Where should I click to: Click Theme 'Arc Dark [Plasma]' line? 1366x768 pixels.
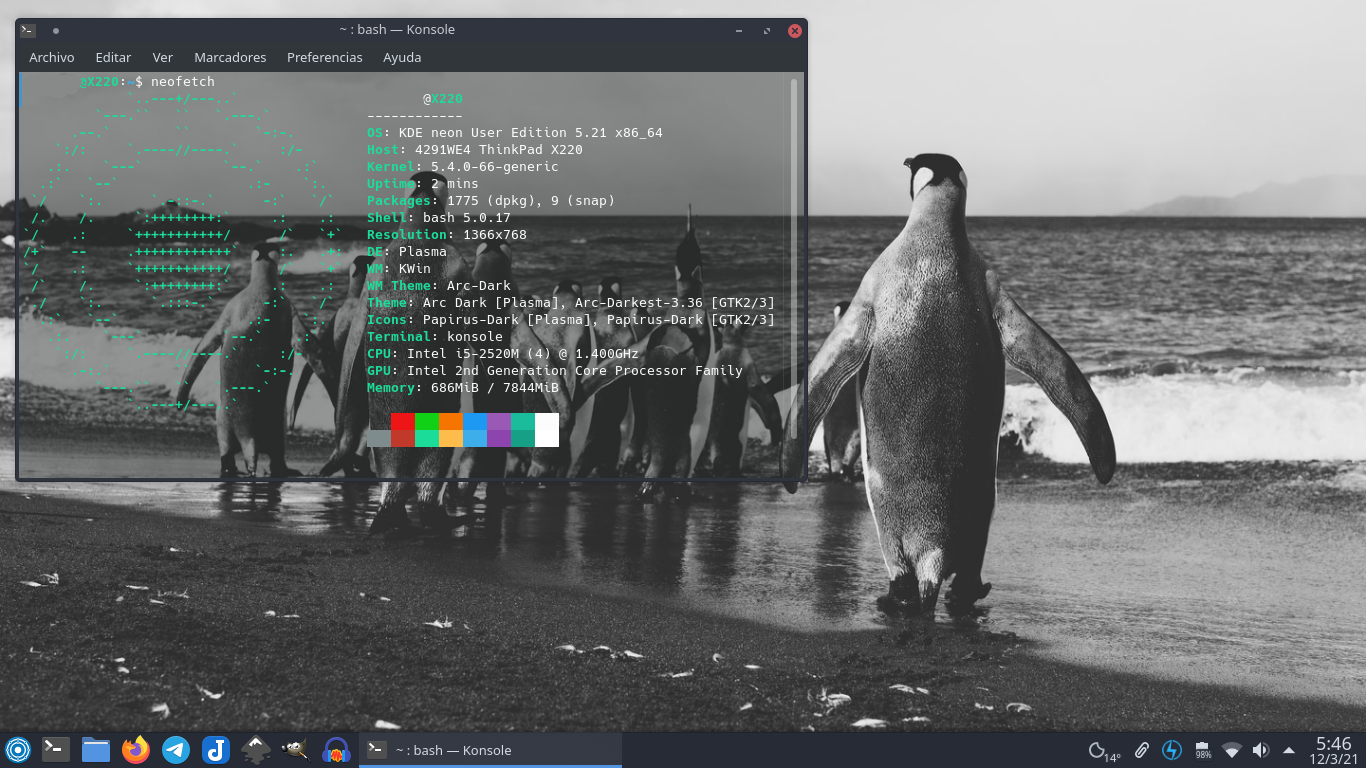pyautogui.click(x=571, y=303)
